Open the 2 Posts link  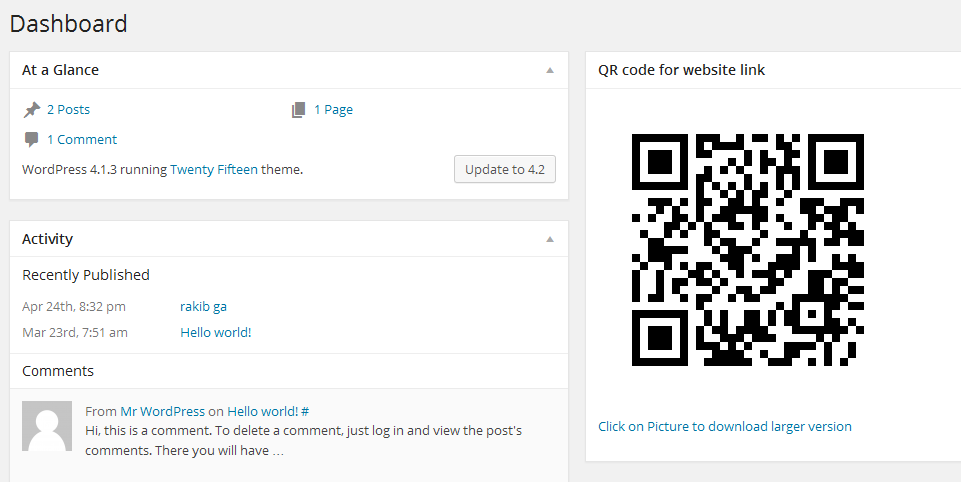click(x=68, y=110)
